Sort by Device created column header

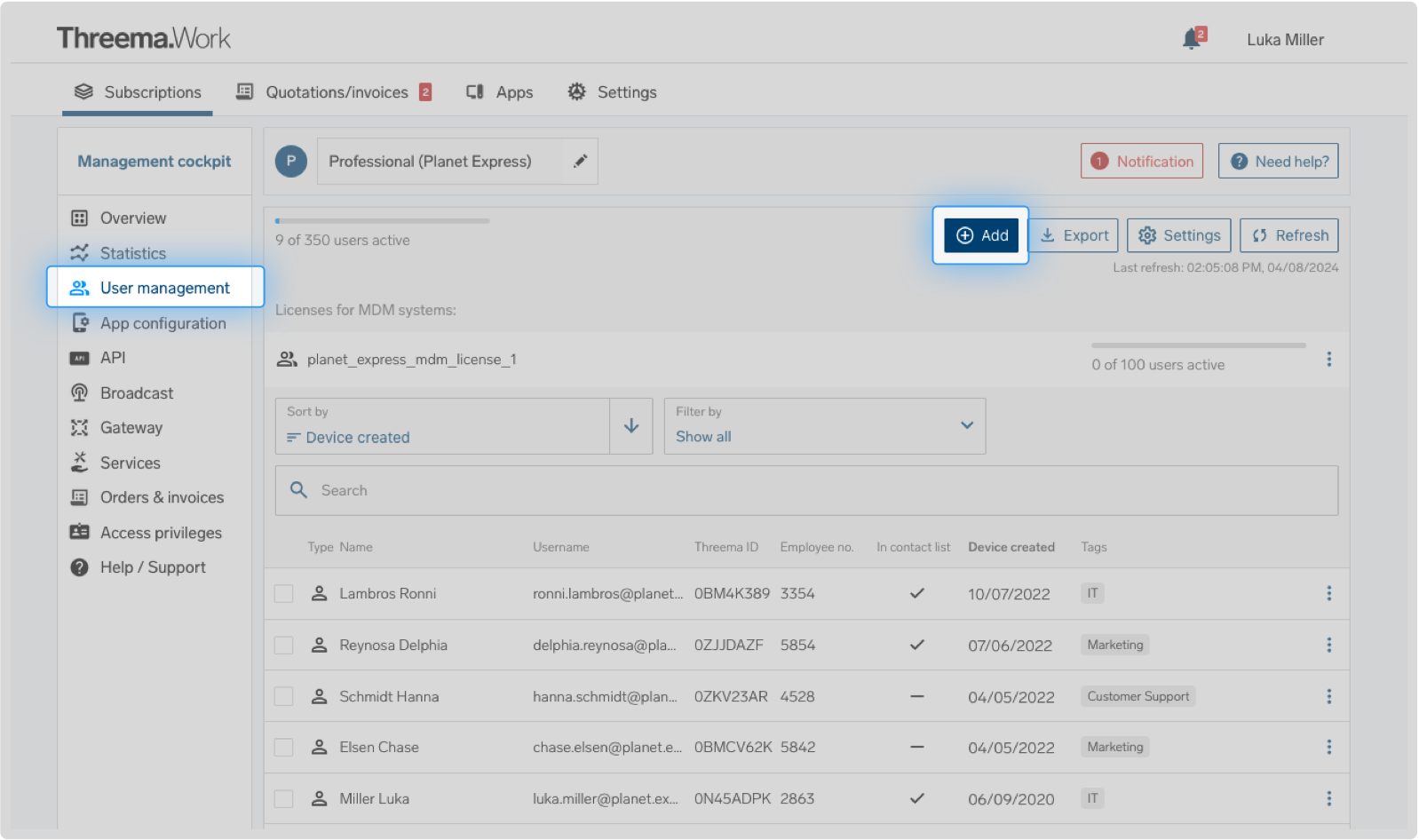(x=1011, y=547)
